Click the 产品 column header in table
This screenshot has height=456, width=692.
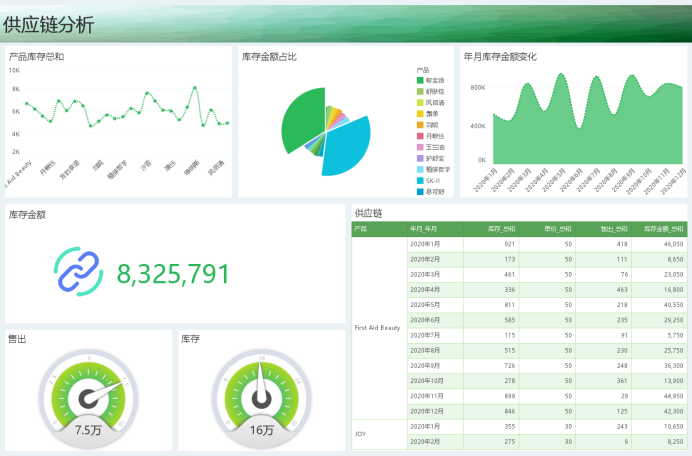click(362, 229)
